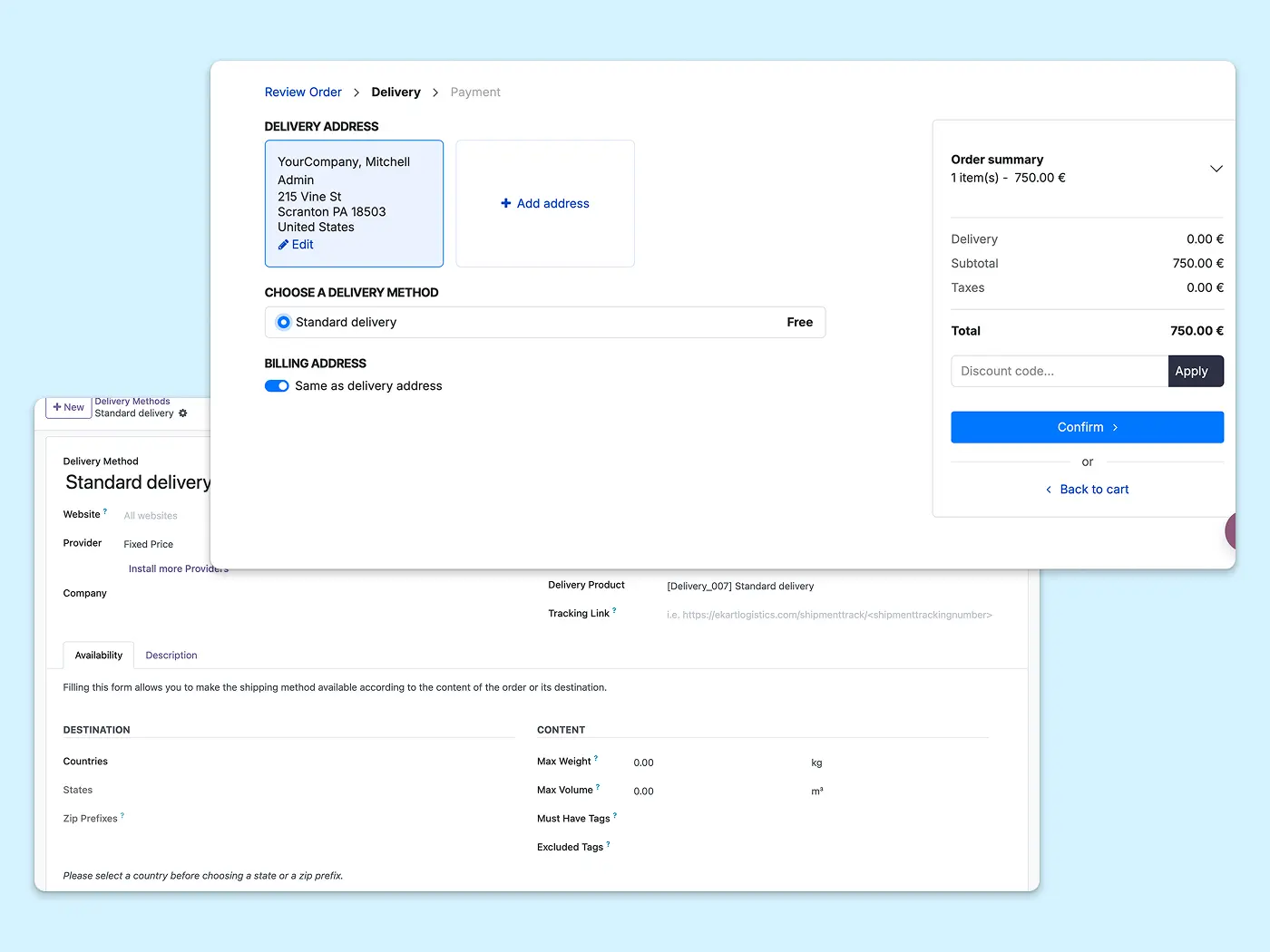Click the Zip Prefixes help icon
The image size is (1270, 952).
[x=122, y=815]
